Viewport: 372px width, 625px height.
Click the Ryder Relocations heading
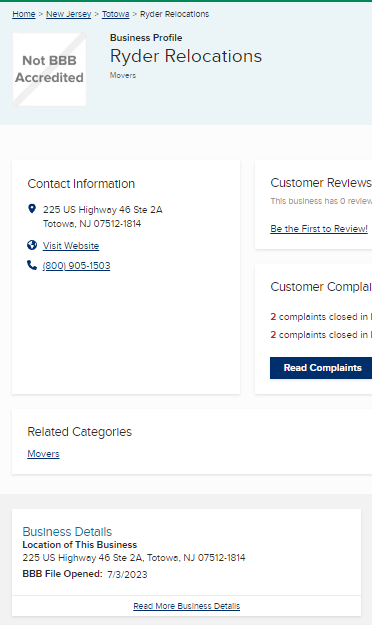(x=186, y=56)
